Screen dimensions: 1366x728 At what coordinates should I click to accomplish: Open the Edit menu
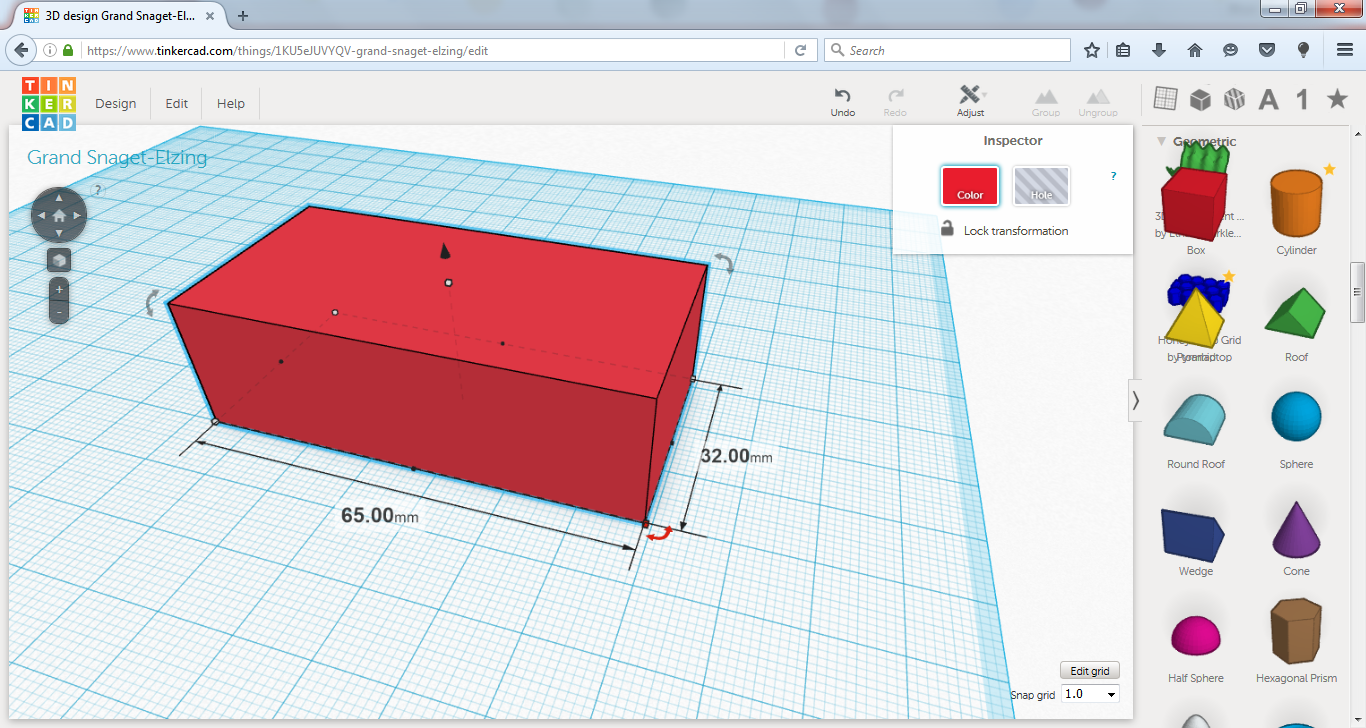pos(176,104)
